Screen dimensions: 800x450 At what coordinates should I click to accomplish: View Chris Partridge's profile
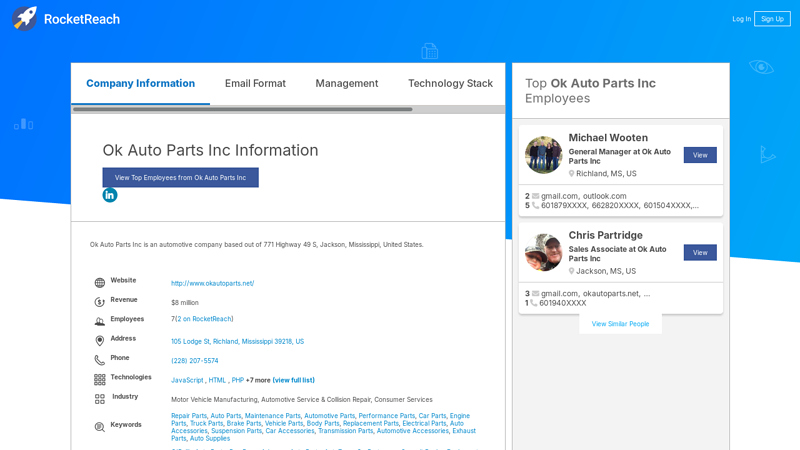click(700, 253)
